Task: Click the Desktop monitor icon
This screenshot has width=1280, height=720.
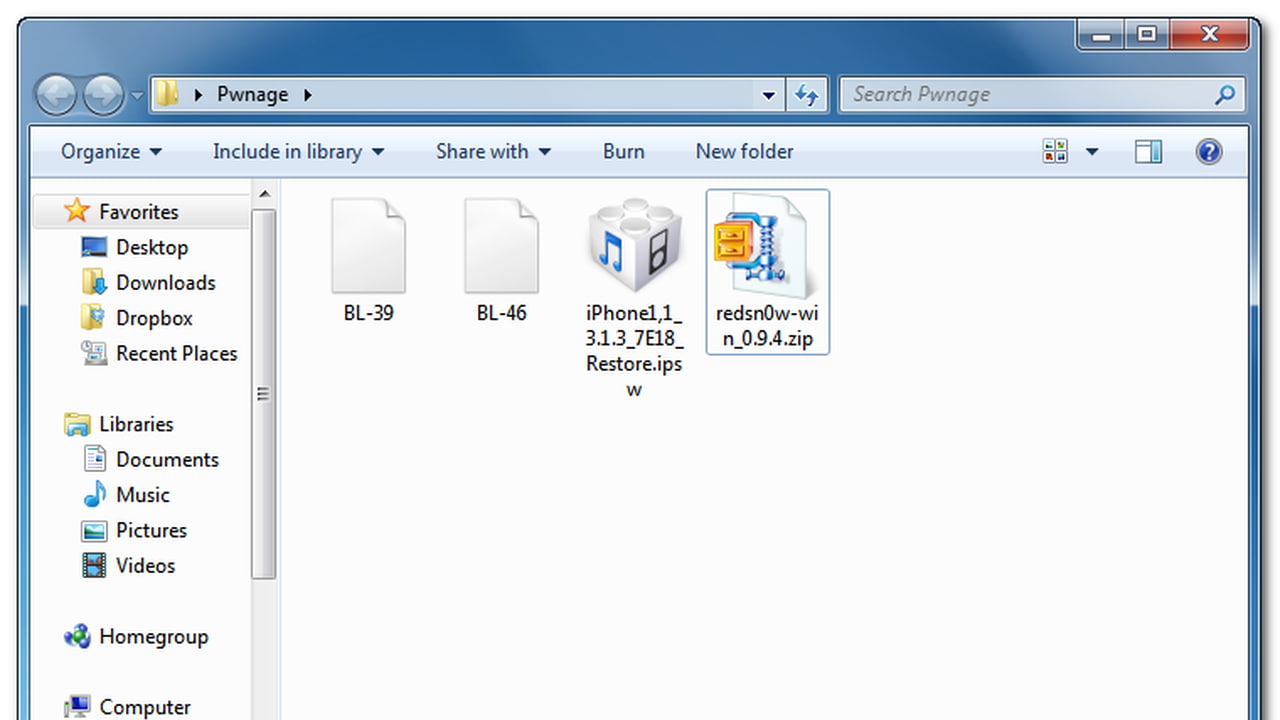Action: (x=94, y=247)
